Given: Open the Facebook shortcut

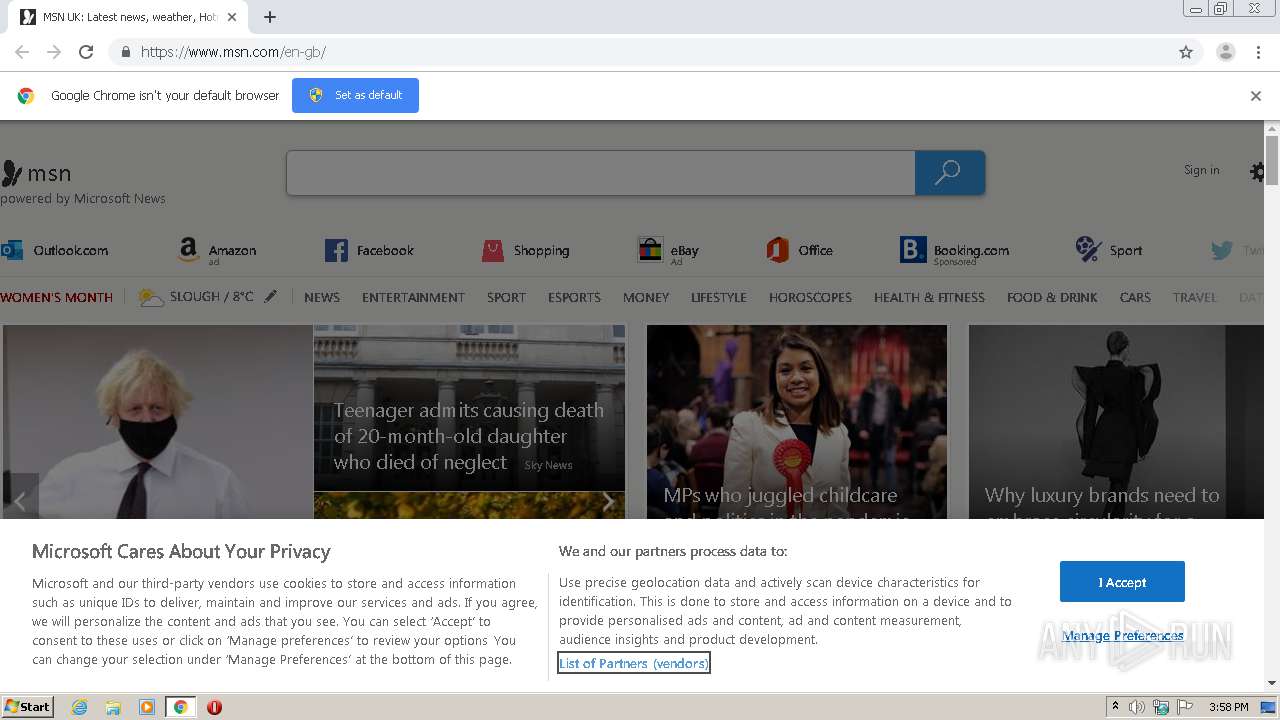Looking at the screenshot, I should pos(369,250).
